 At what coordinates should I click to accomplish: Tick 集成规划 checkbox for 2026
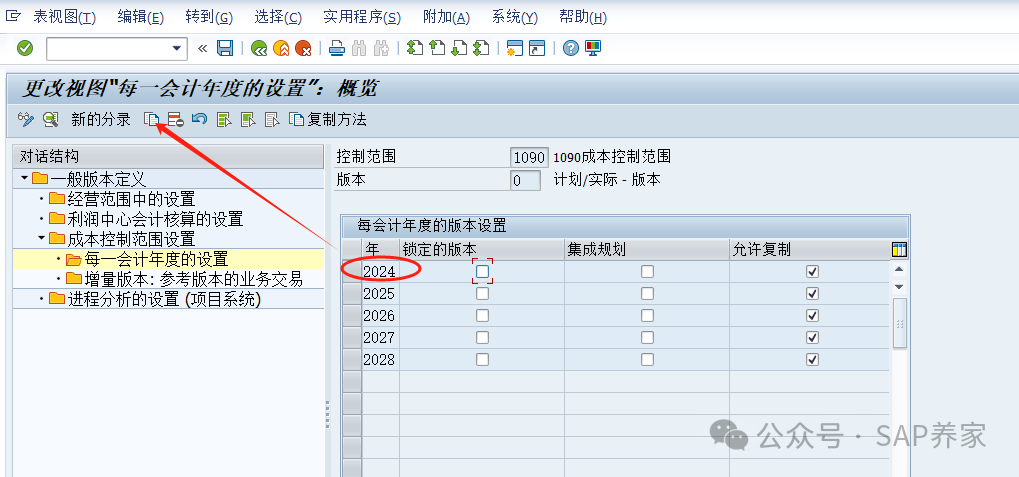click(647, 316)
